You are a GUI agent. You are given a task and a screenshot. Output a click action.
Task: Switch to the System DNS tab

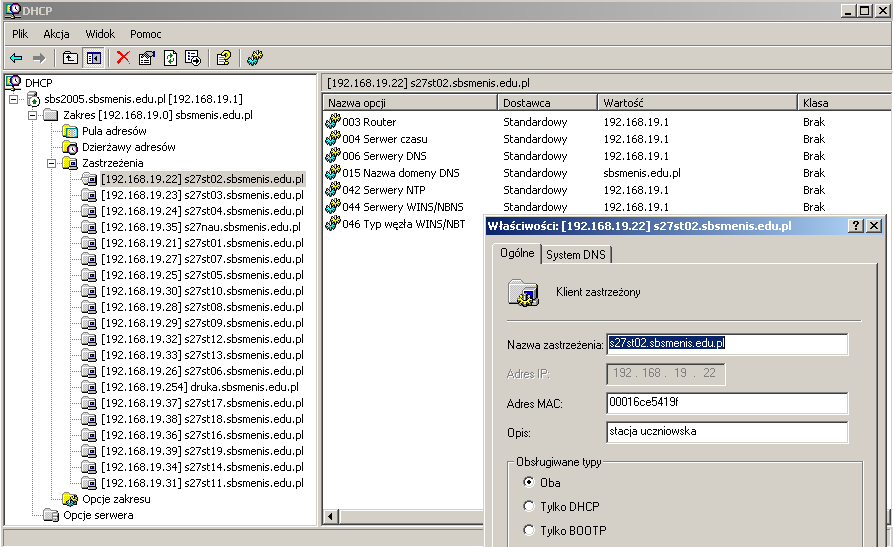pyautogui.click(x=576, y=255)
